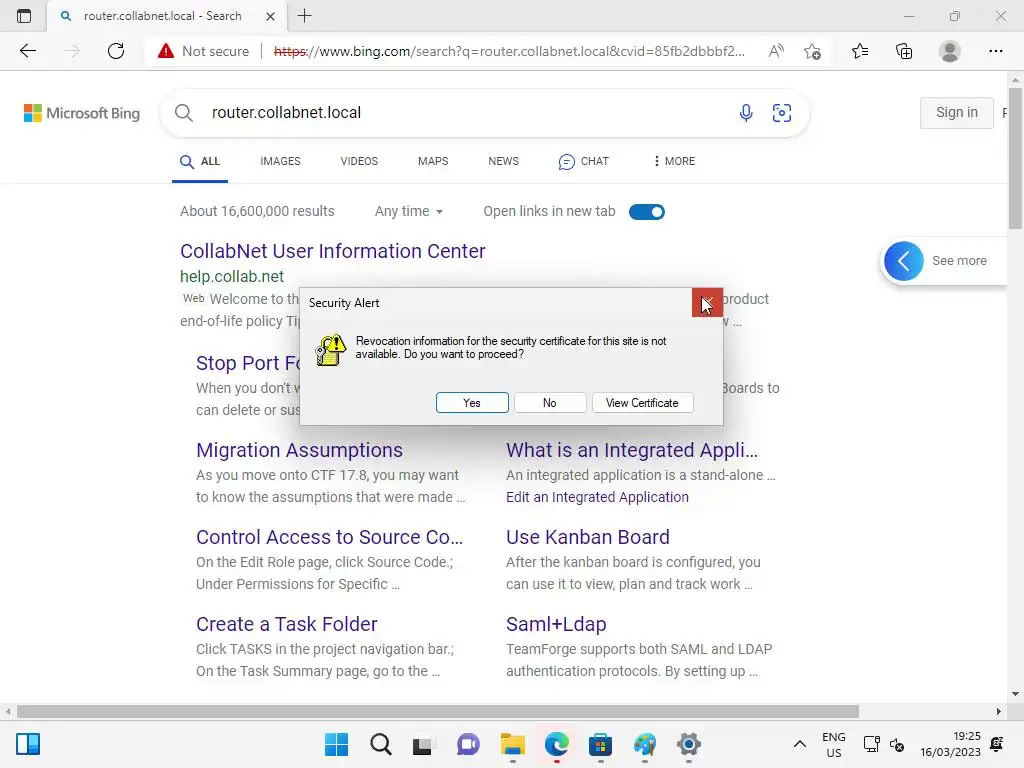The width and height of the screenshot is (1024, 768).
Task: Toggle Open links in new tab switch
Action: pos(647,212)
